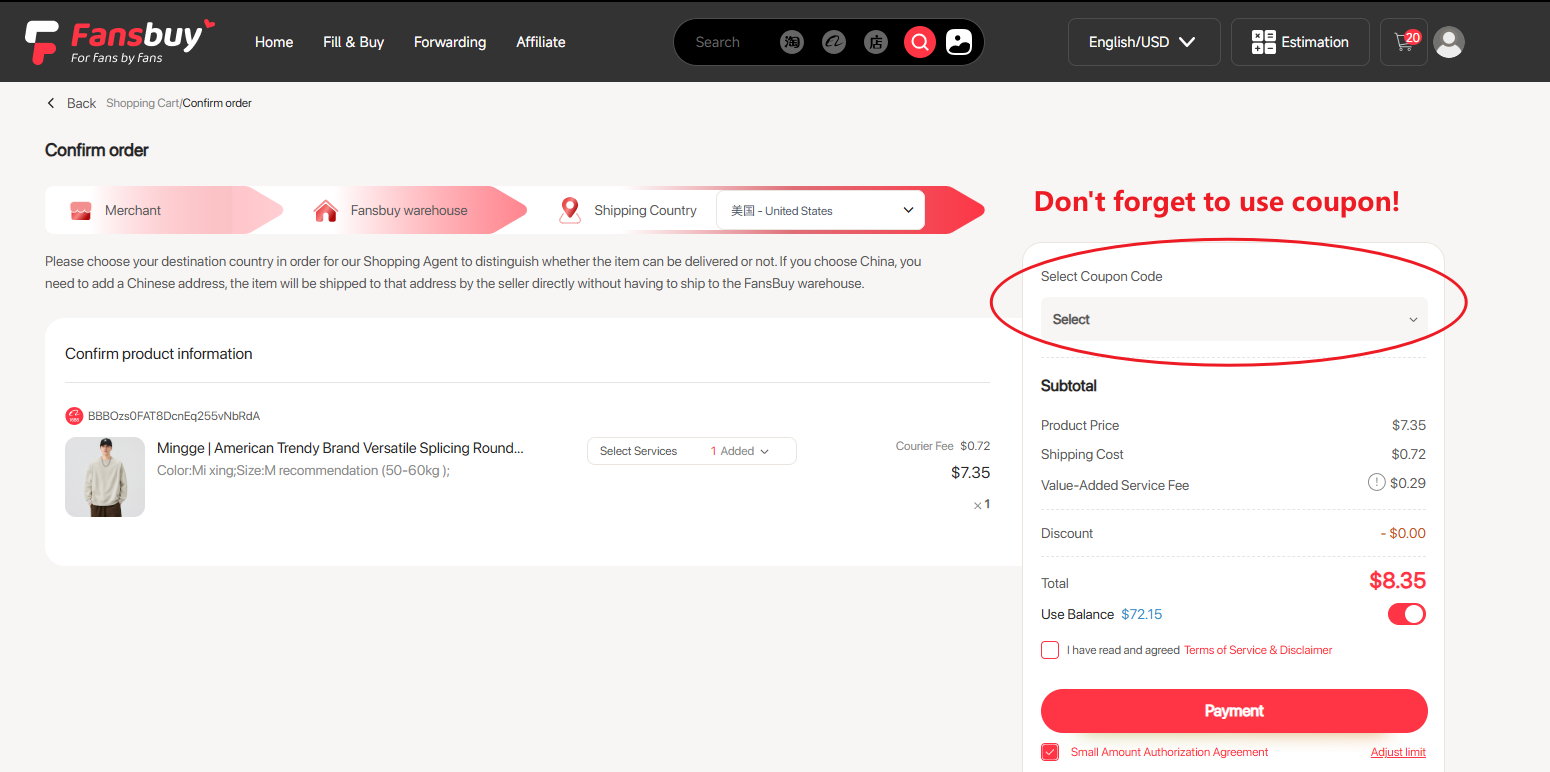Screen dimensions: 1550x772
Task: Click the seller ID BBBOzs0FAT8DcnEq255vNbRdA
Action: point(174,416)
